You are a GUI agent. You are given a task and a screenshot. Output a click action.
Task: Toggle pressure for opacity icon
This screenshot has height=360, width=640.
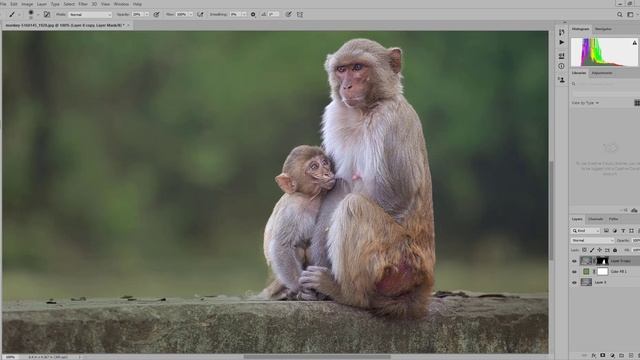pyautogui.click(x=156, y=14)
